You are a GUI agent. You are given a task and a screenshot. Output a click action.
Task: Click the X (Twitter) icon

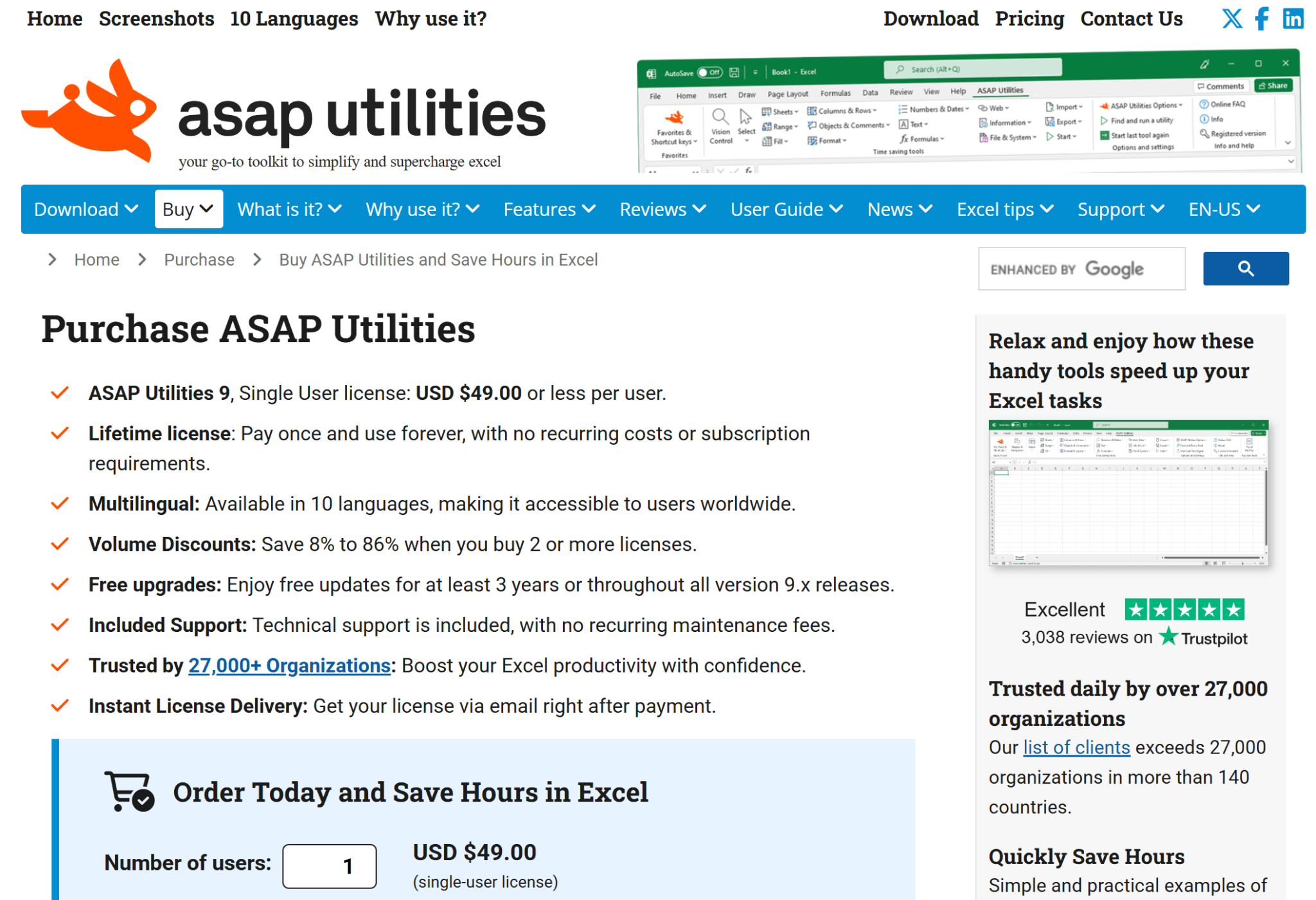(x=1232, y=19)
